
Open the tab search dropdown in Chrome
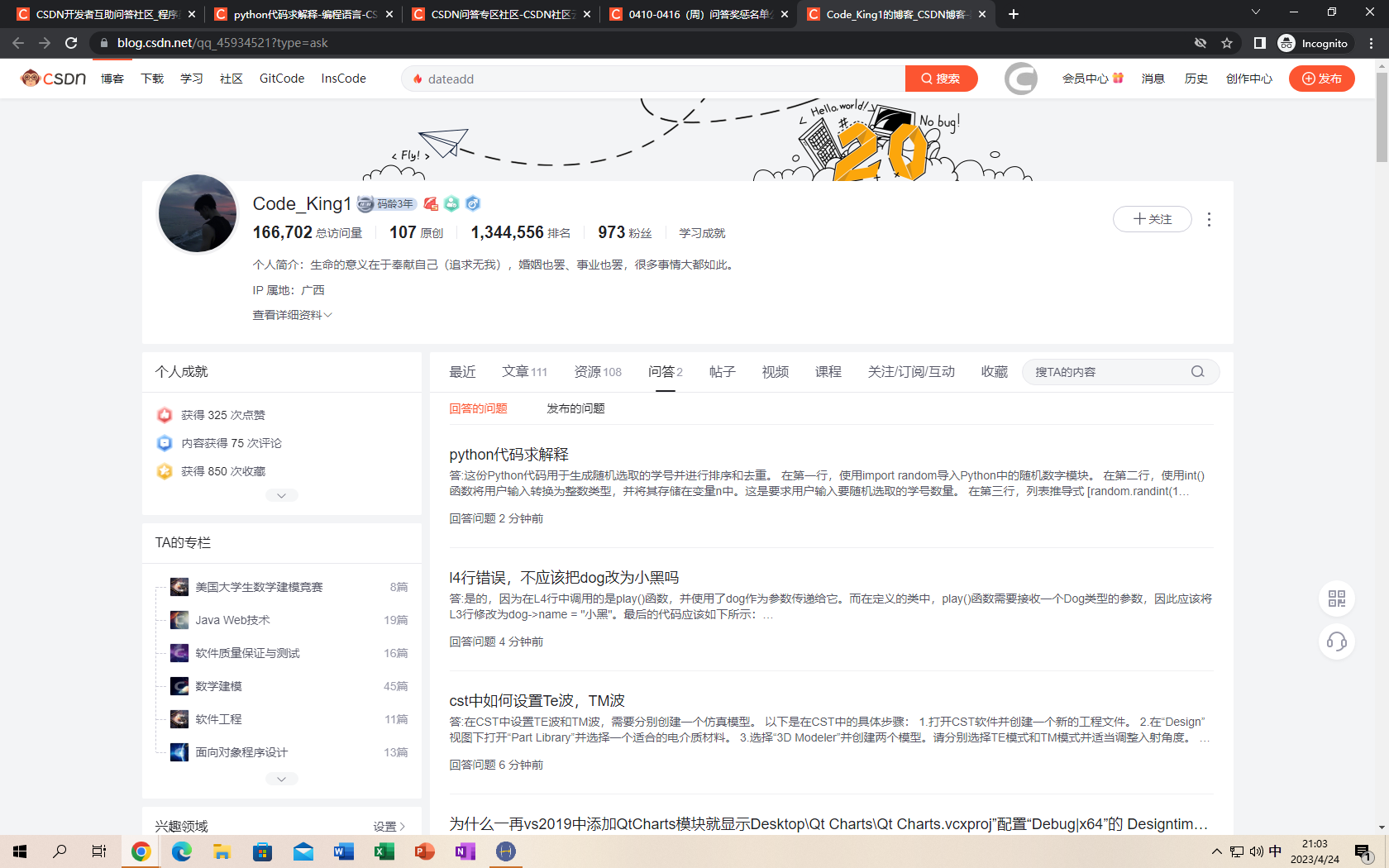coord(1255,12)
